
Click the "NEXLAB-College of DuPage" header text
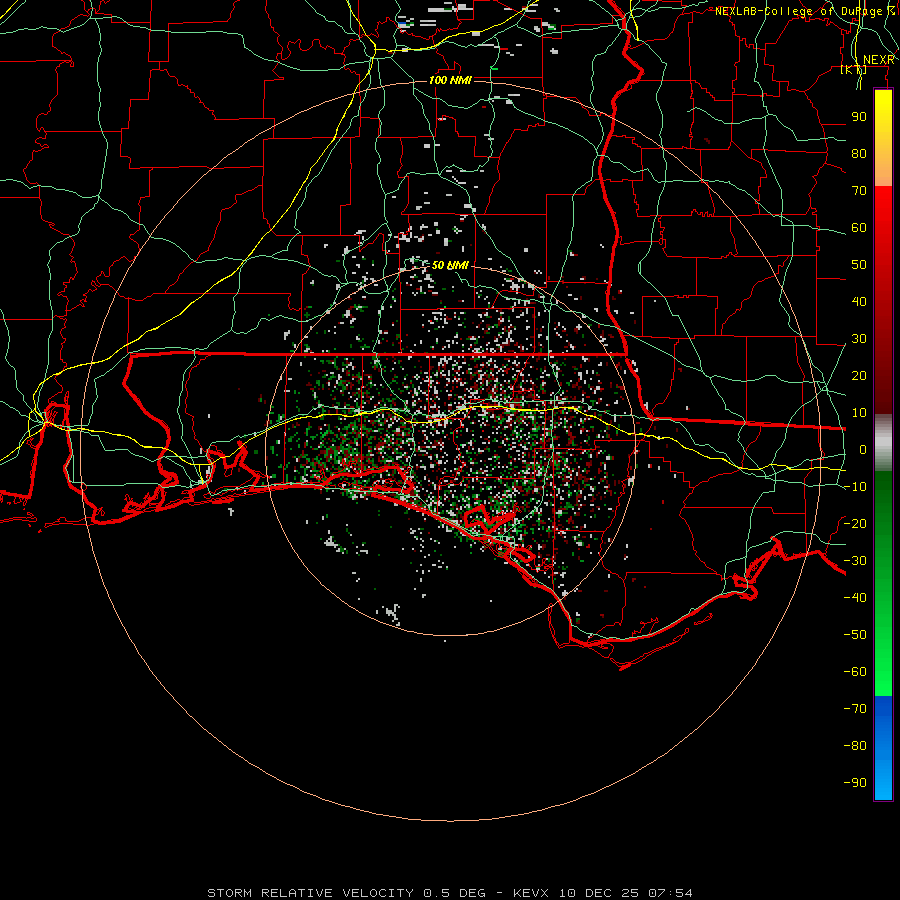pyautogui.click(x=798, y=11)
